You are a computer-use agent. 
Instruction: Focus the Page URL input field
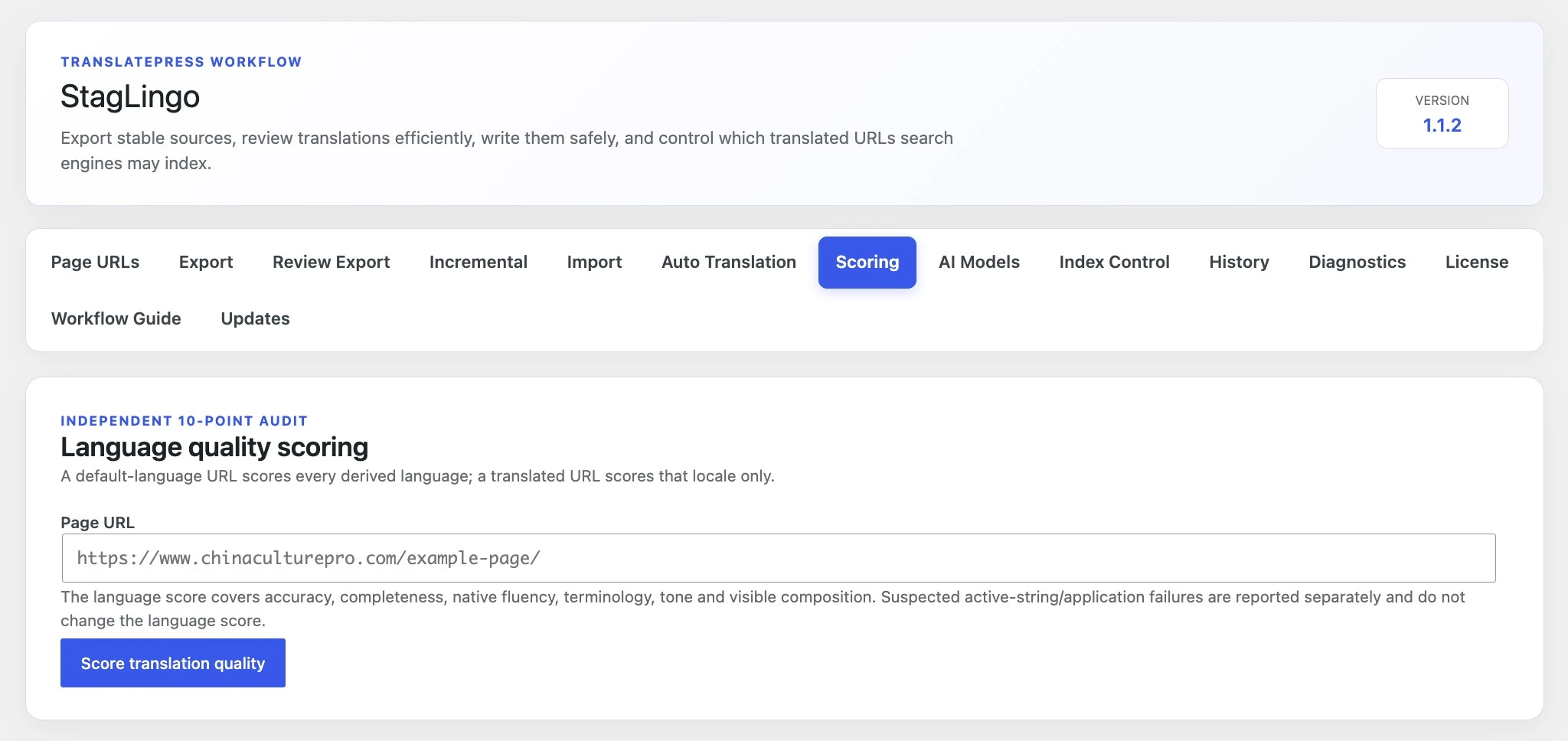779,558
